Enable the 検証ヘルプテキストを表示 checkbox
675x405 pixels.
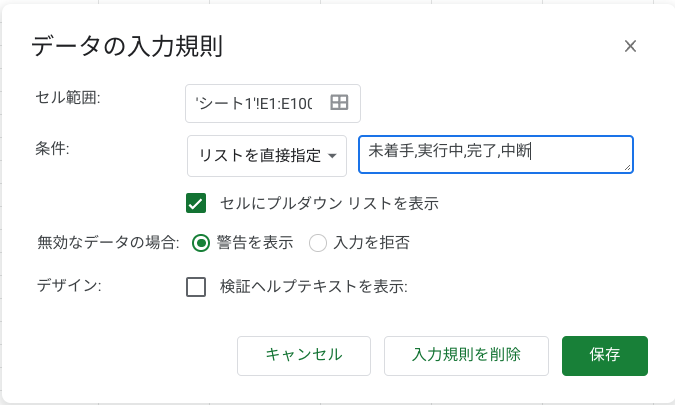click(x=196, y=287)
